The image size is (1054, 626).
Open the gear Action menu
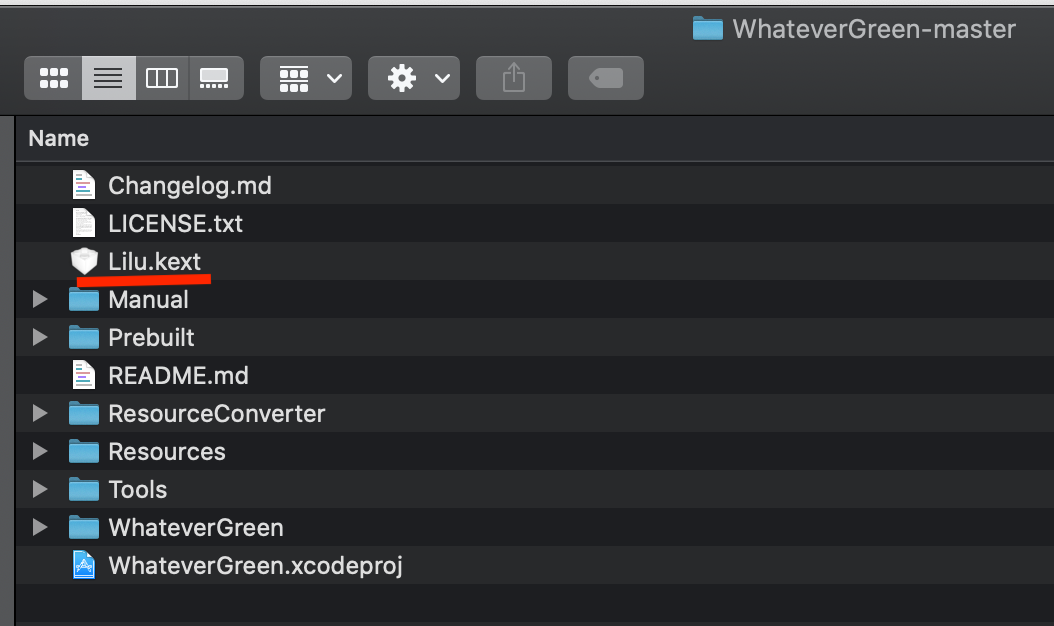pos(414,78)
